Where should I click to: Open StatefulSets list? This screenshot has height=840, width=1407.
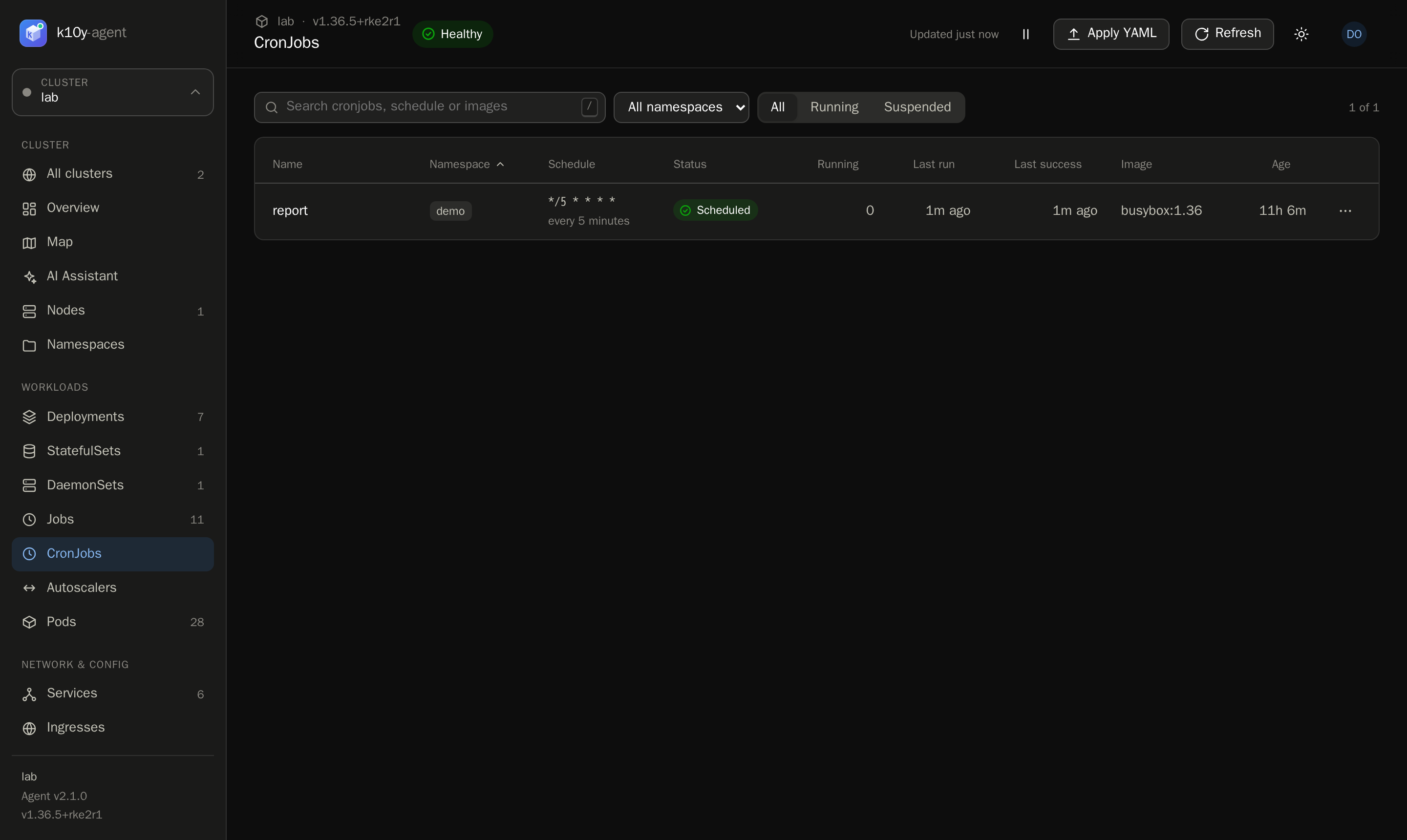113,451
